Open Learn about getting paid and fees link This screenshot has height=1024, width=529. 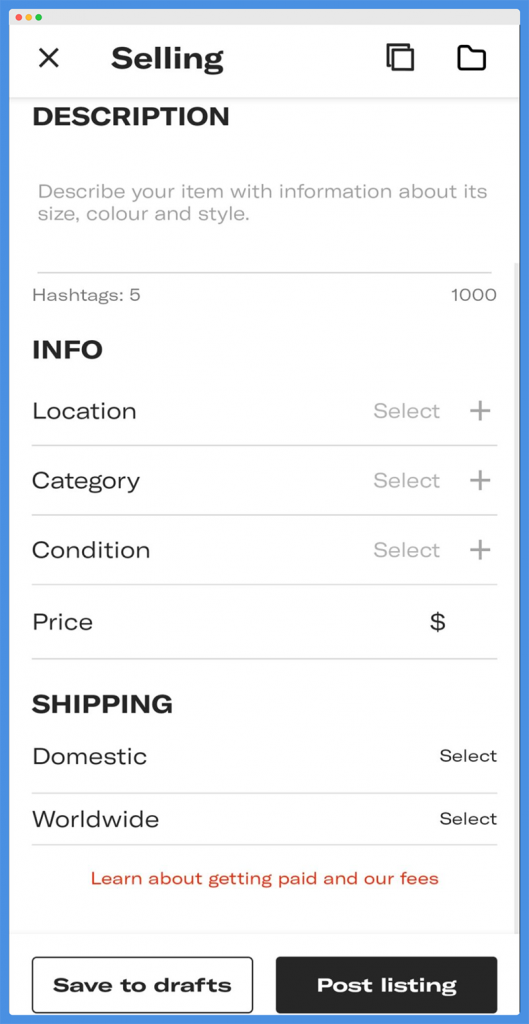(x=264, y=878)
